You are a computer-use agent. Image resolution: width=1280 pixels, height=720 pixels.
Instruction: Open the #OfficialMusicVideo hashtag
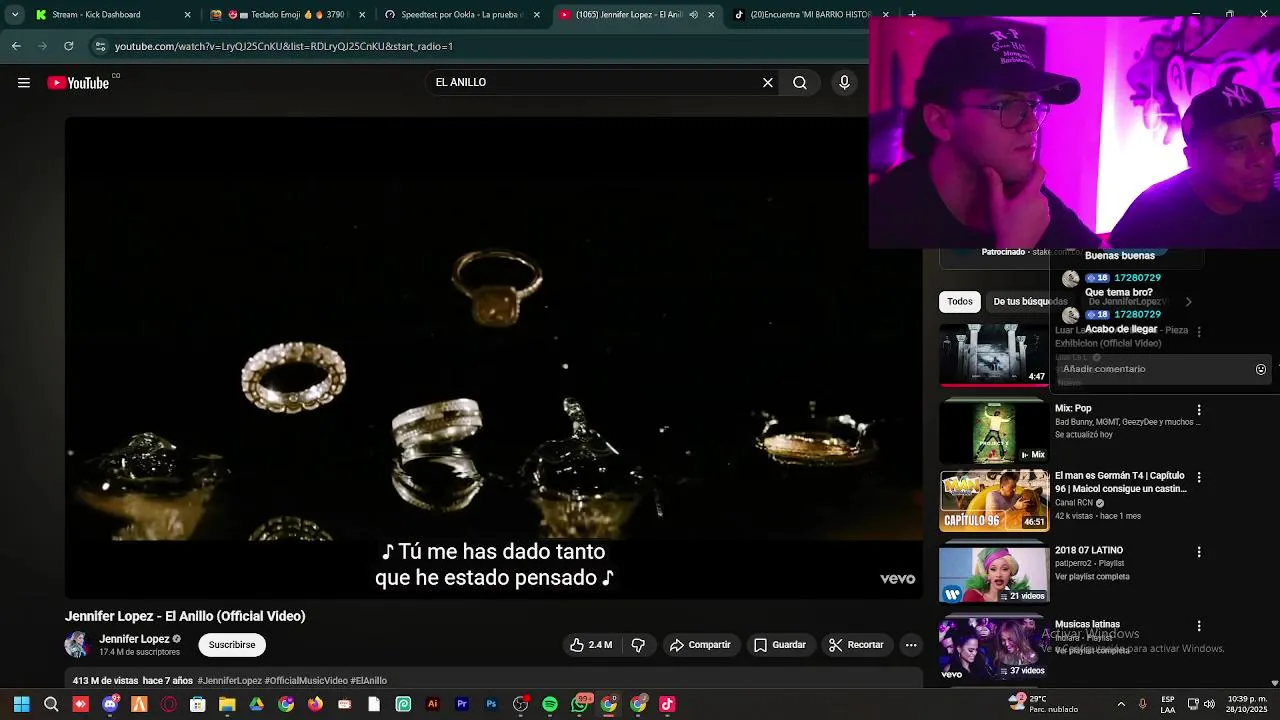(x=306, y=681)
